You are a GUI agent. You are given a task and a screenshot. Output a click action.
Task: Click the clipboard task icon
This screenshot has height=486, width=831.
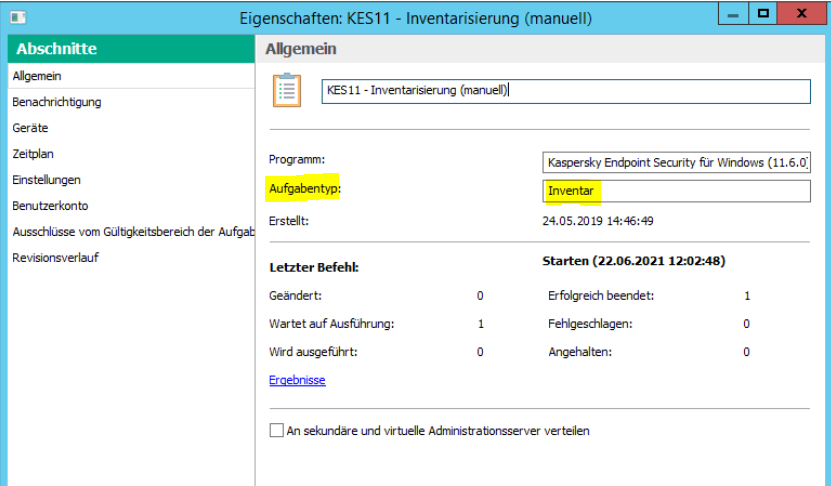tap(287, 90)
